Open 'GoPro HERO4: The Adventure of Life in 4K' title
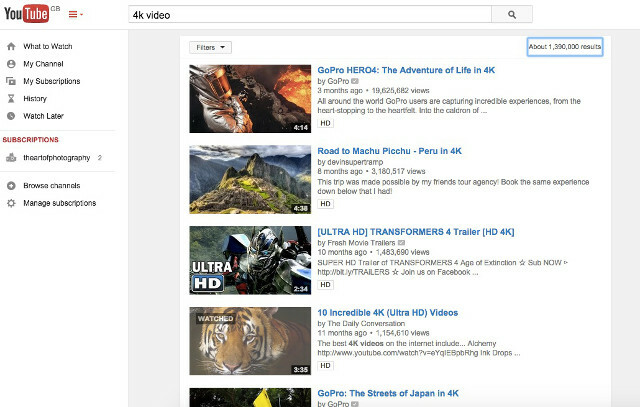The width and height of the screenshot is (640, 407). 406,70
